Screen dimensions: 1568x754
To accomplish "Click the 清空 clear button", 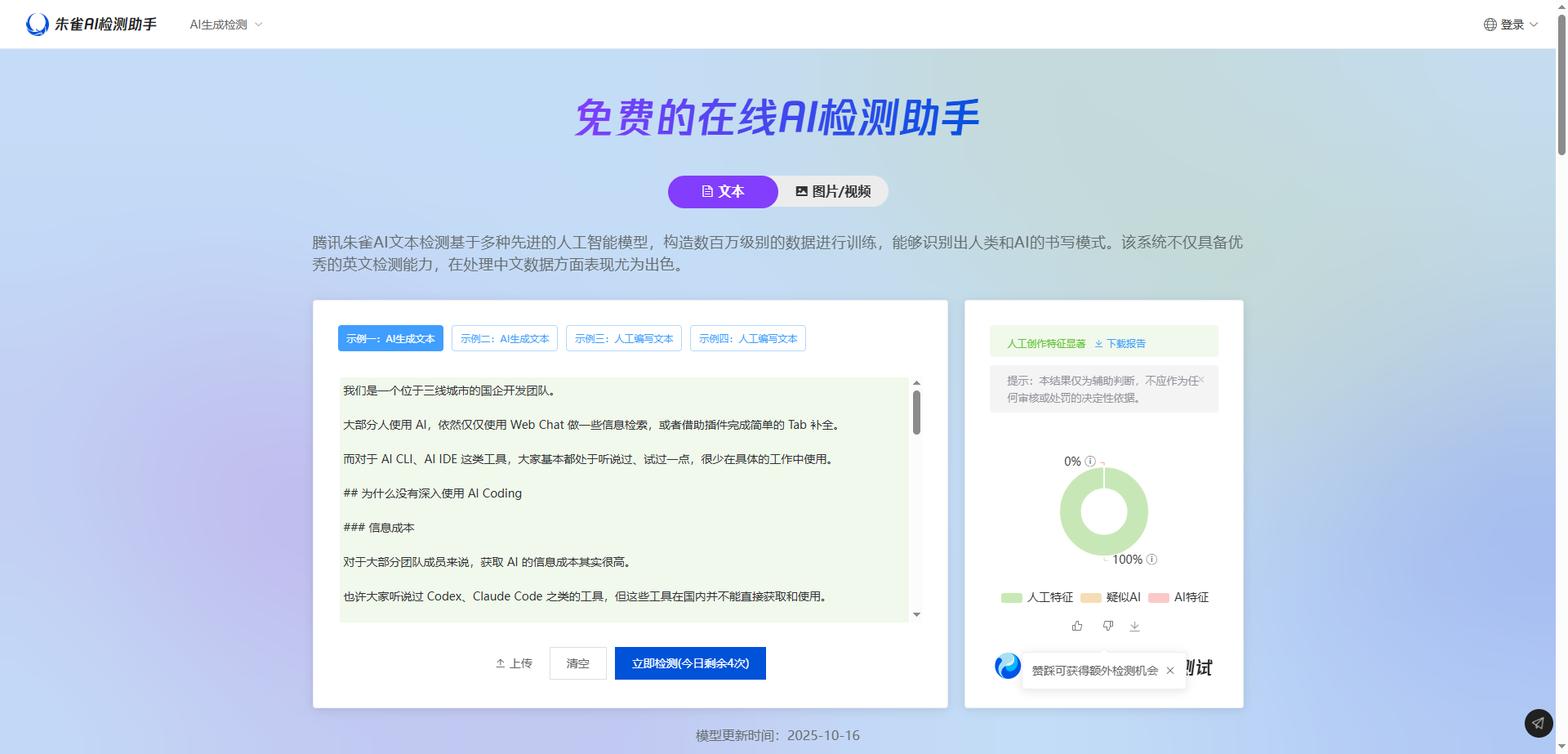I will pos(578,663).
